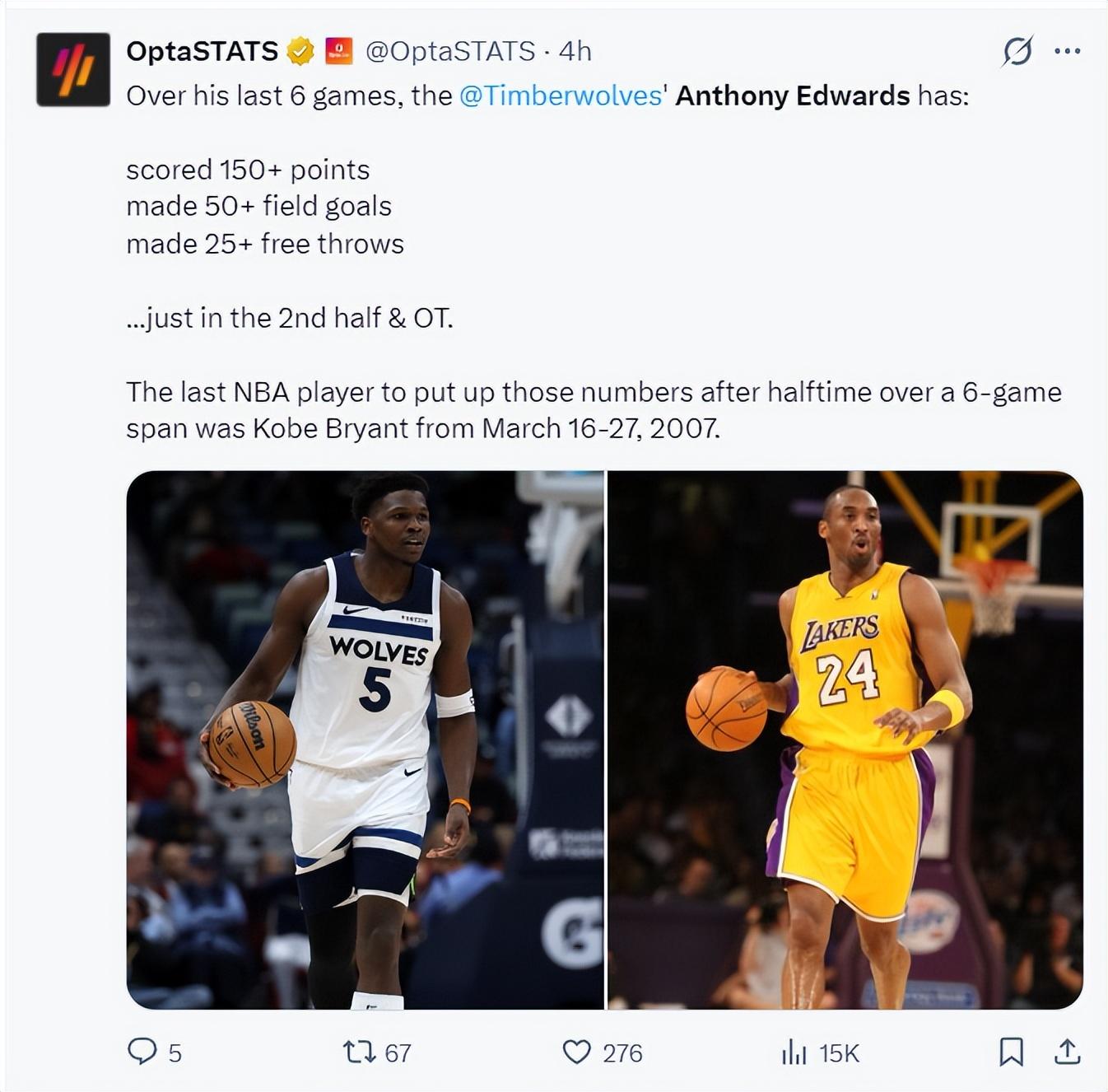
Task: Open the Anthony Edwards Wolves photo
Action: 365,740
